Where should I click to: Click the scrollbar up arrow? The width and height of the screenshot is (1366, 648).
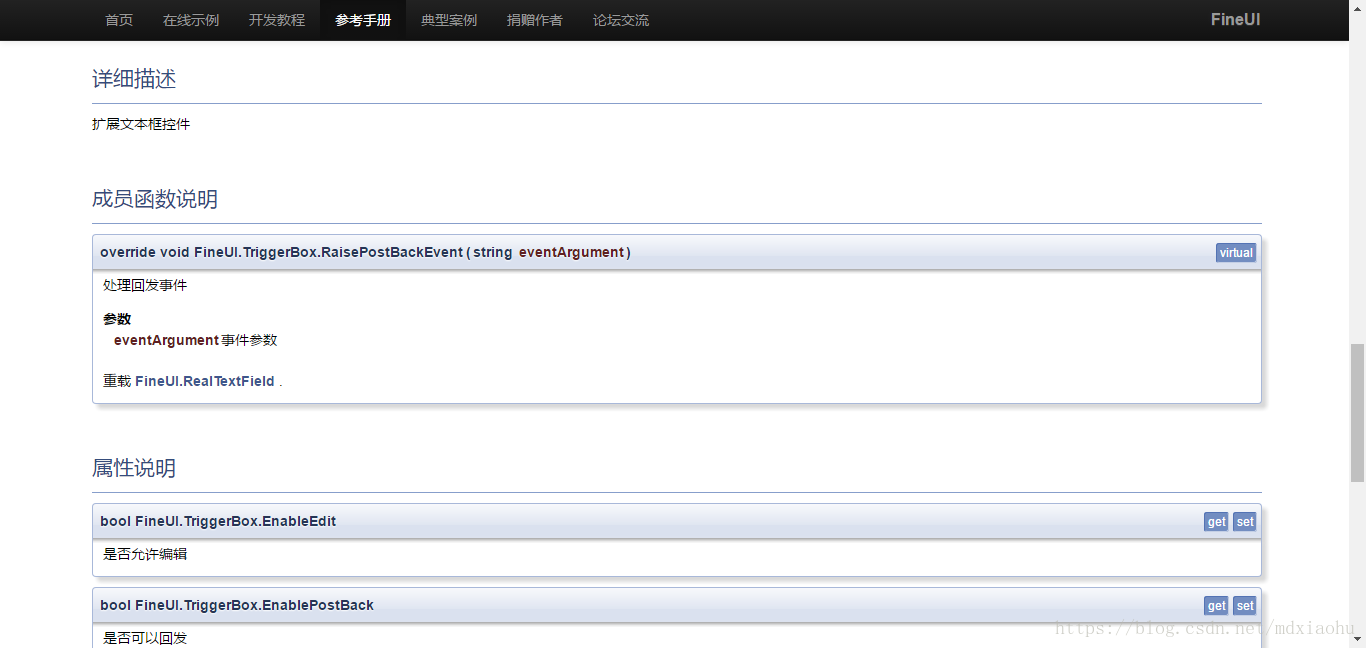(1357, 8)
